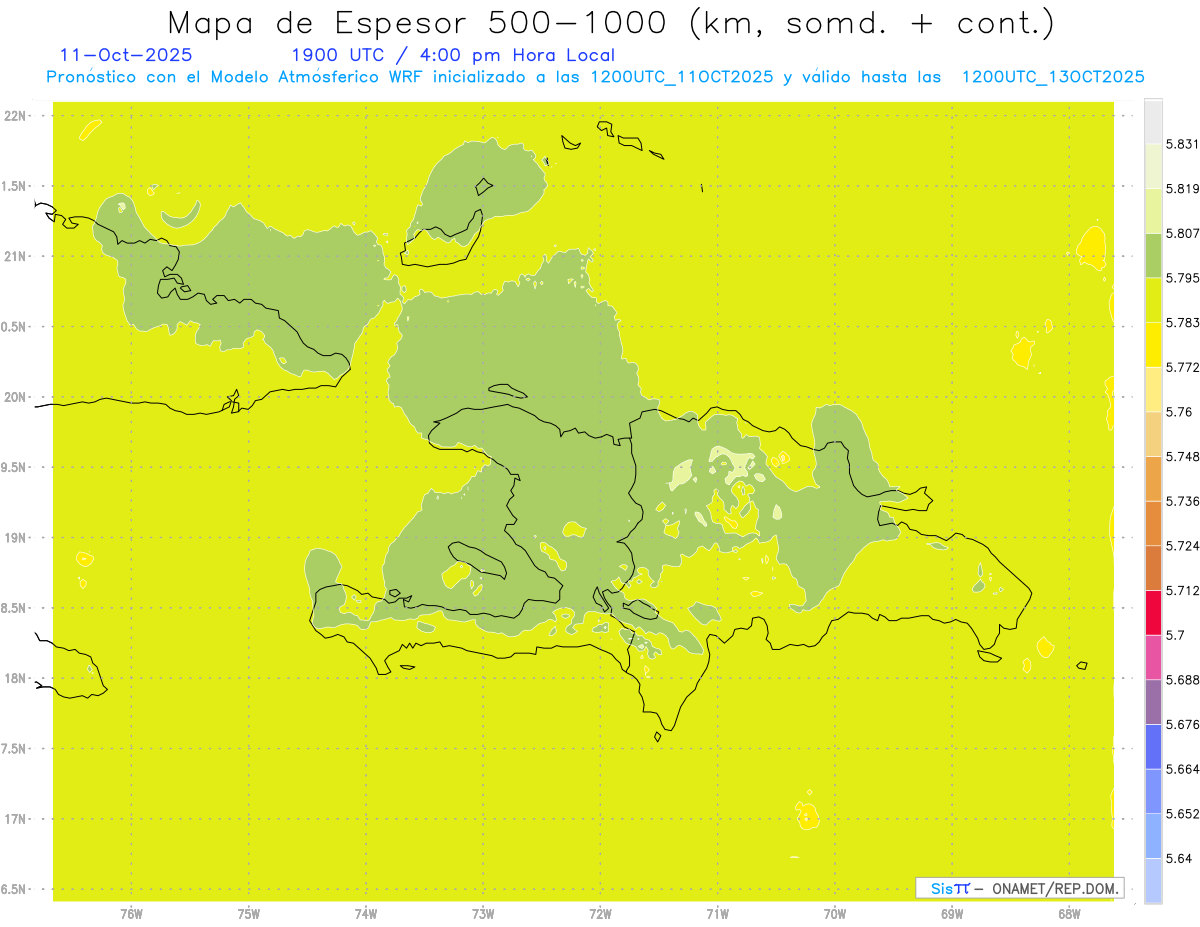Viewport: 1200px width, 927px height.
Task: Click the purple swatch between 5.688 and 5.676
Action: pyautogui.click(x=1153, y=701)
